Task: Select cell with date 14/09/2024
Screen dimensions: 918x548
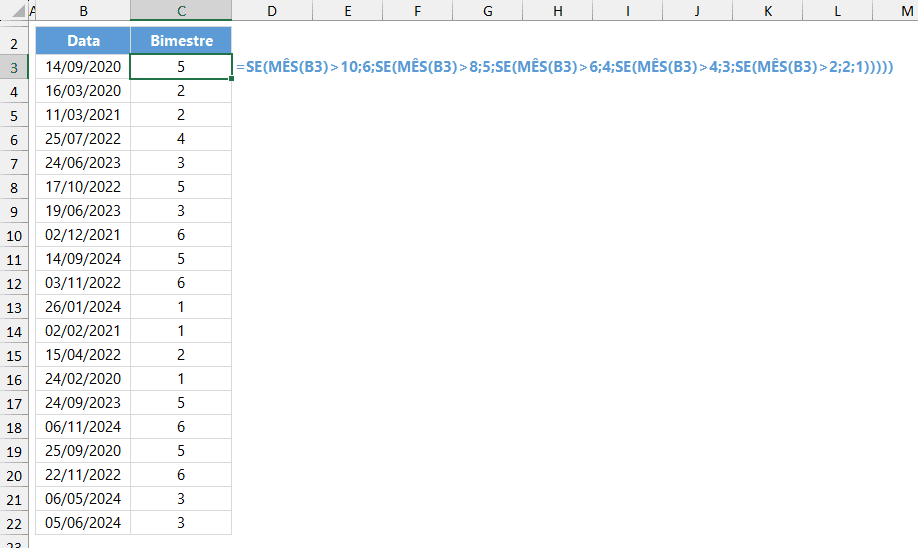Action: click(83, 259)
